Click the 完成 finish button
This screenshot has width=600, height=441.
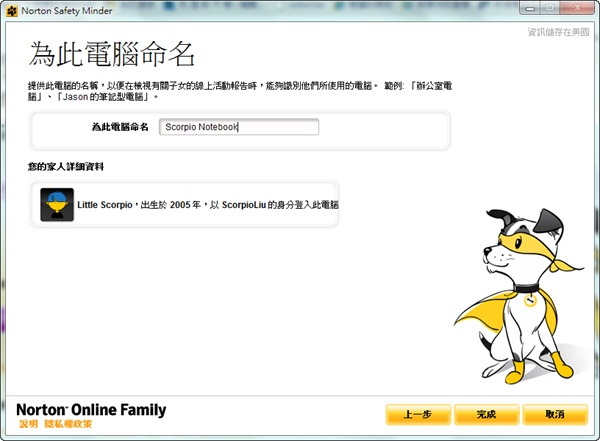pos(486,414)
